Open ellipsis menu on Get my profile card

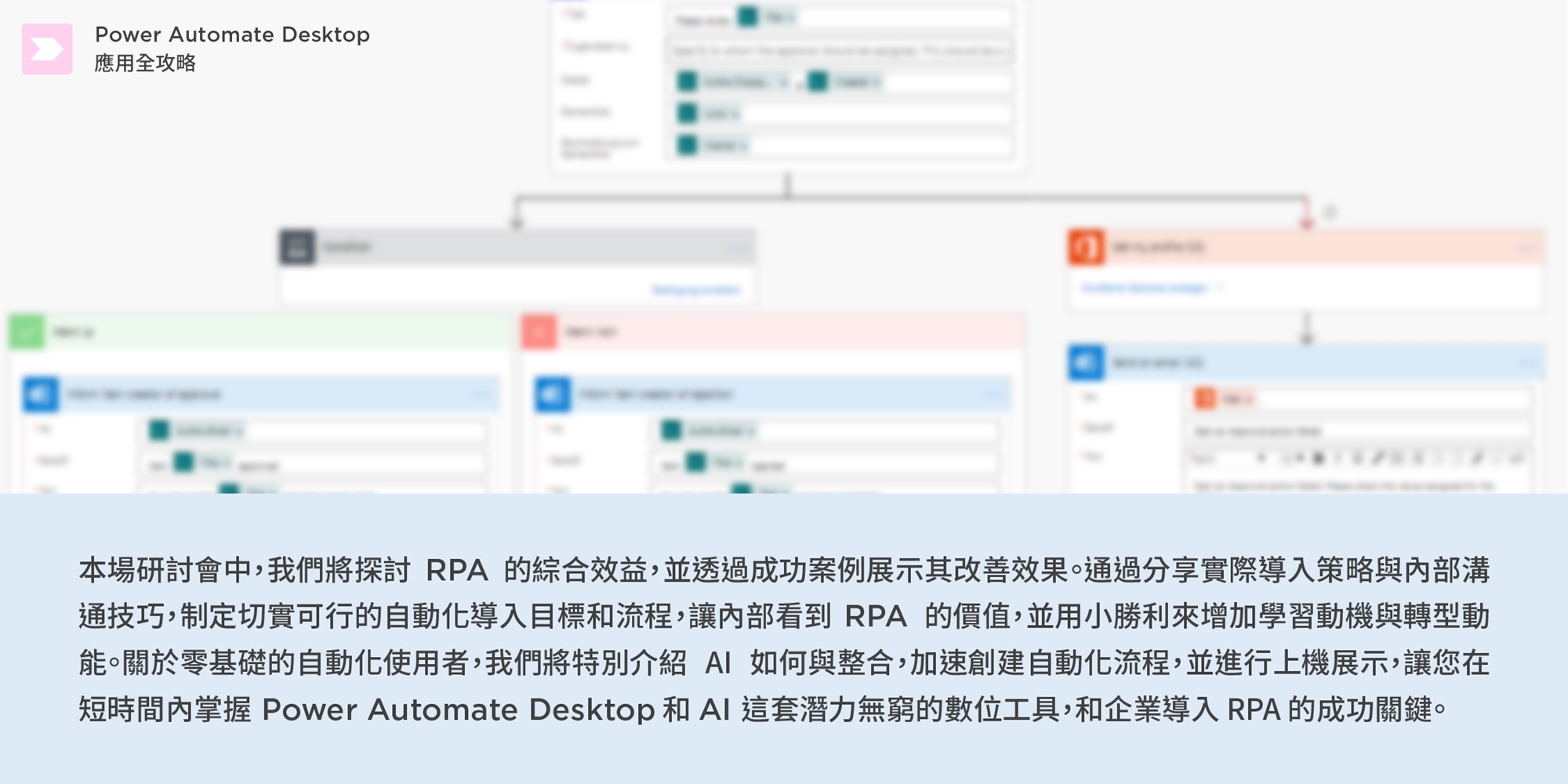point(1526,248)
